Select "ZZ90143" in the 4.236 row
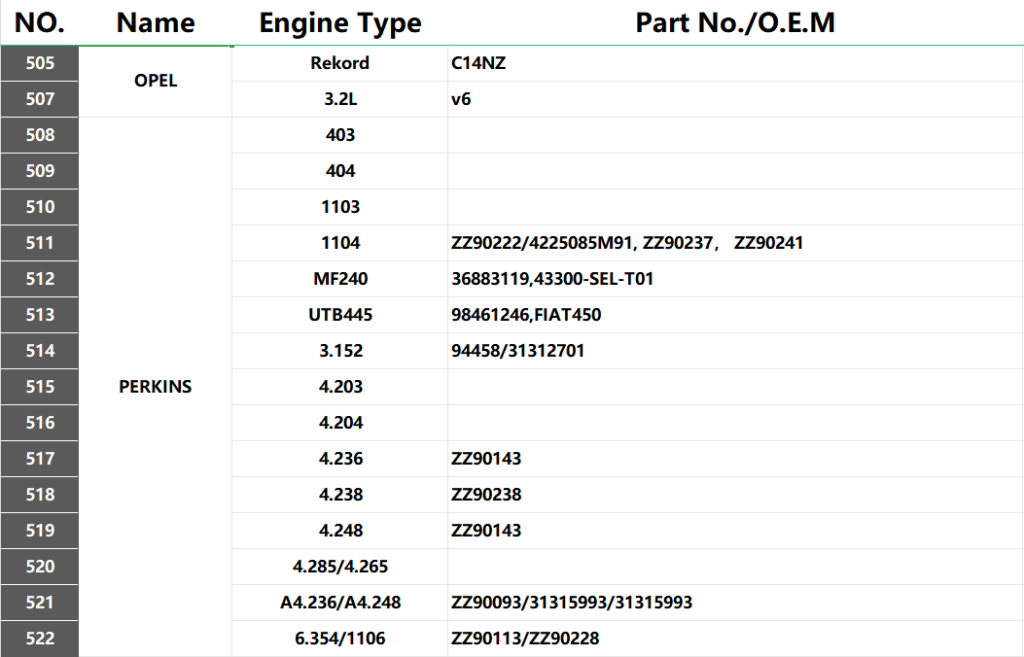Viewport: 1024px width, 657px height. [x=735, y=458]
